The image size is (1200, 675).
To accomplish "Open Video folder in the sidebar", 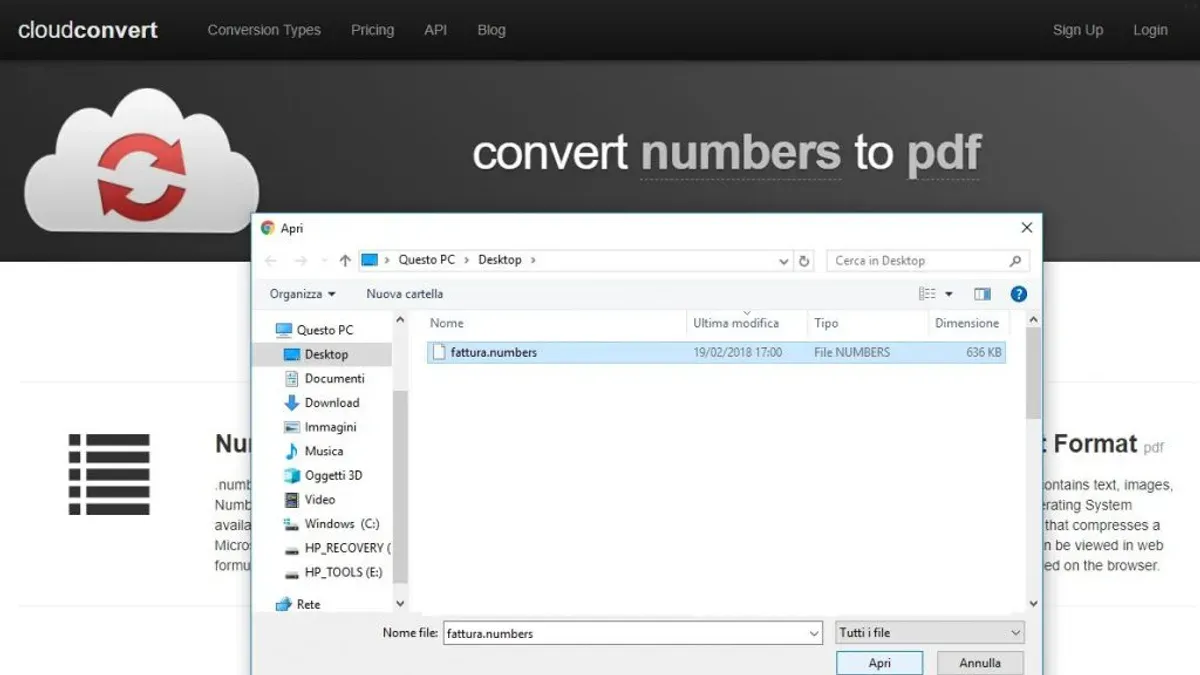I will point(310,500).
